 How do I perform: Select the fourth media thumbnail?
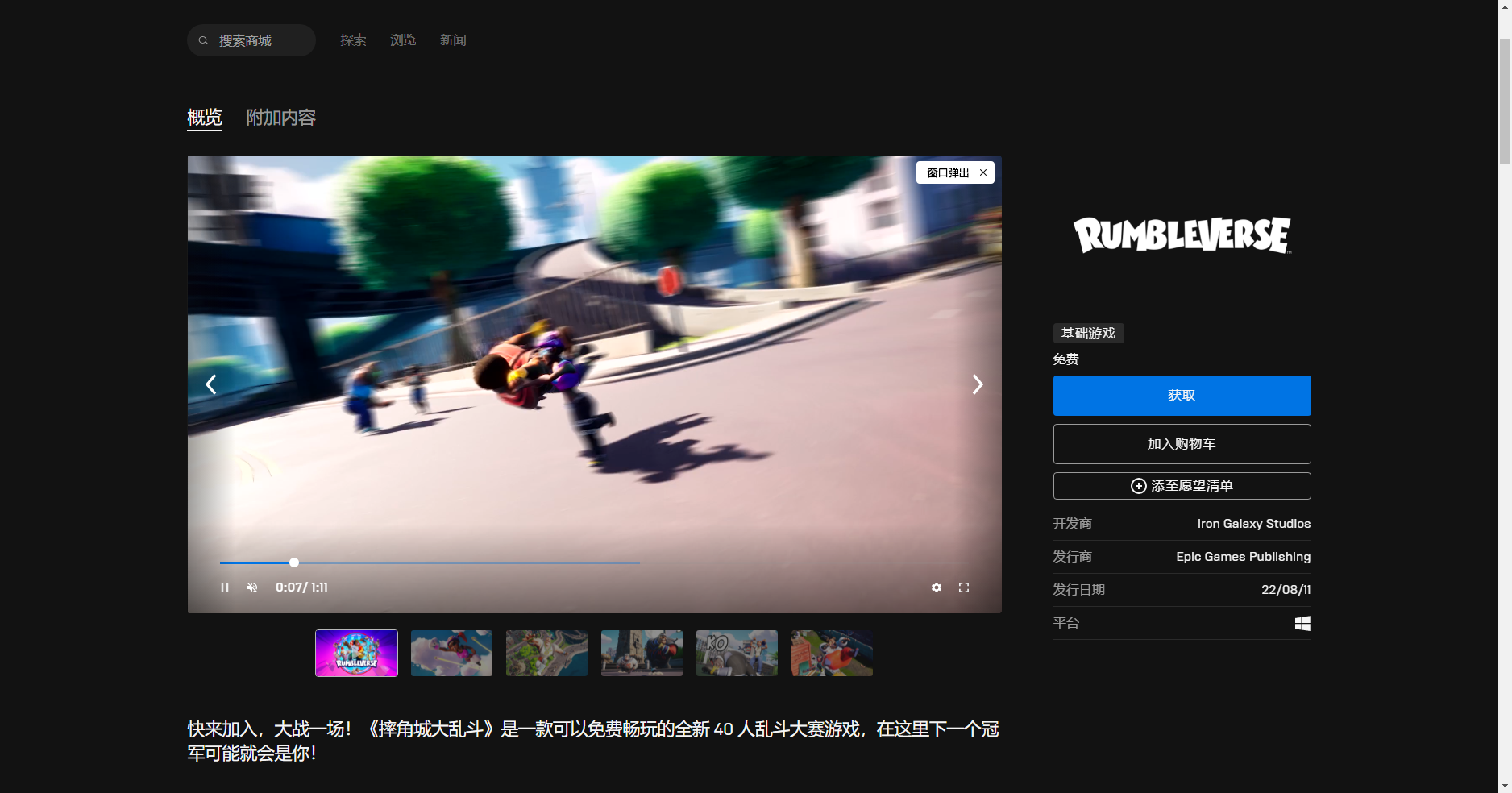click(642, 653)
